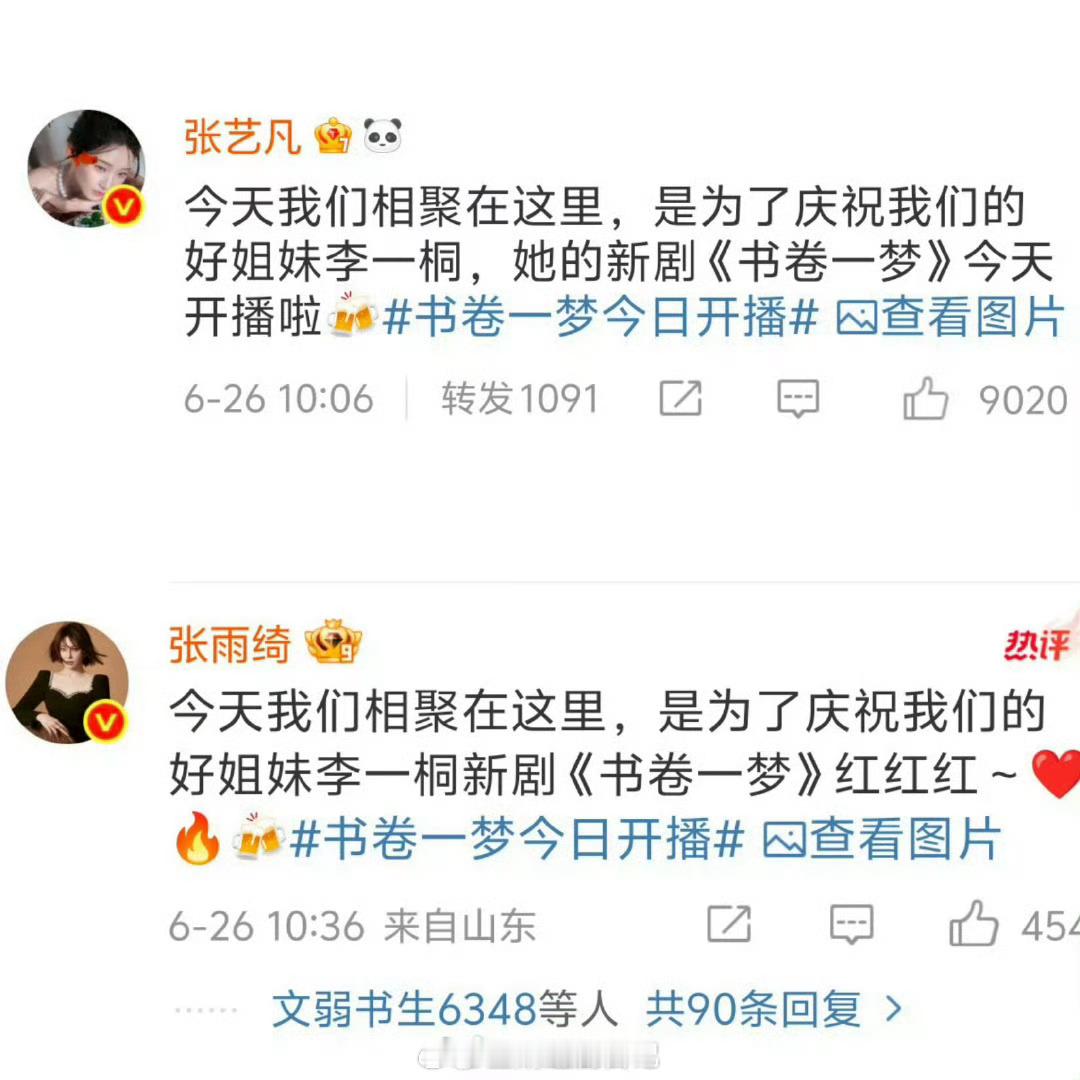Like 张艺凡's comment with 9020 likes
1080x1080 pixels.
click(925, 399)
